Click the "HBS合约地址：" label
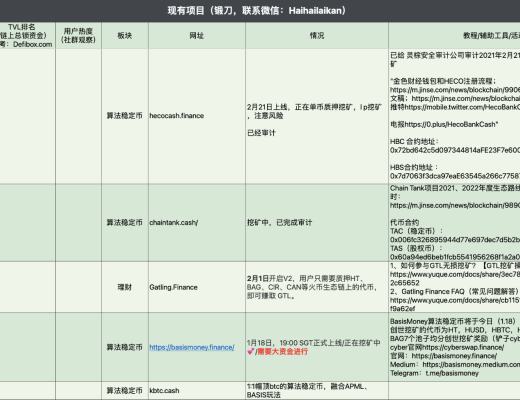 coord(414,168)
